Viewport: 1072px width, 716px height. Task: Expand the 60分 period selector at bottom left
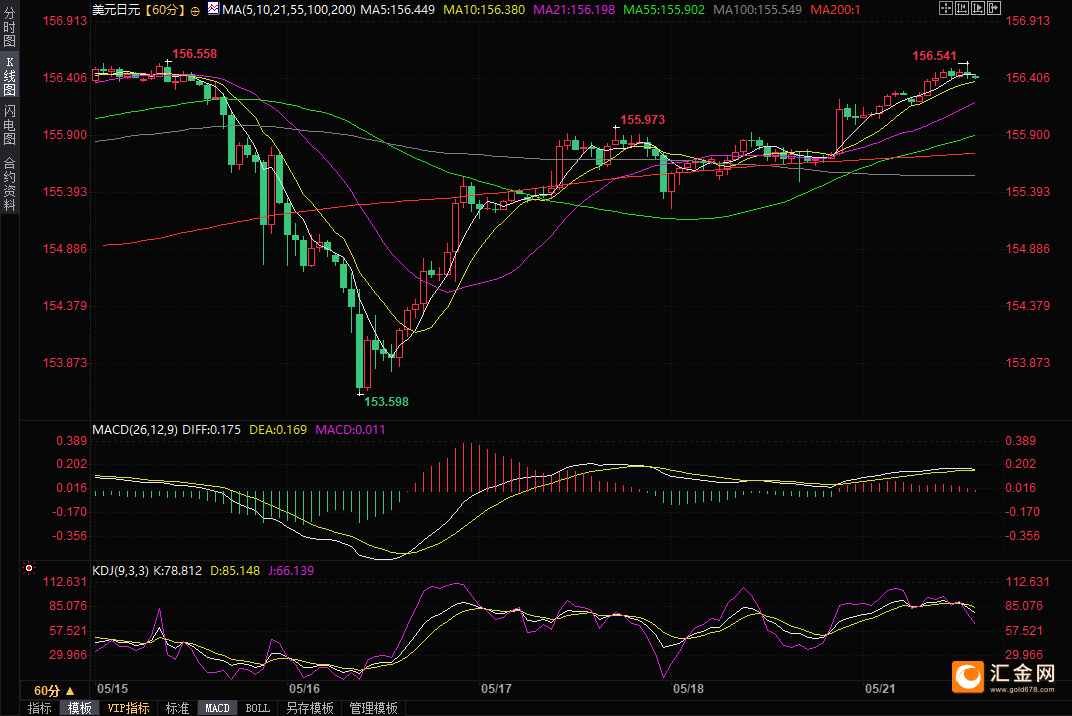pos(54,690)
